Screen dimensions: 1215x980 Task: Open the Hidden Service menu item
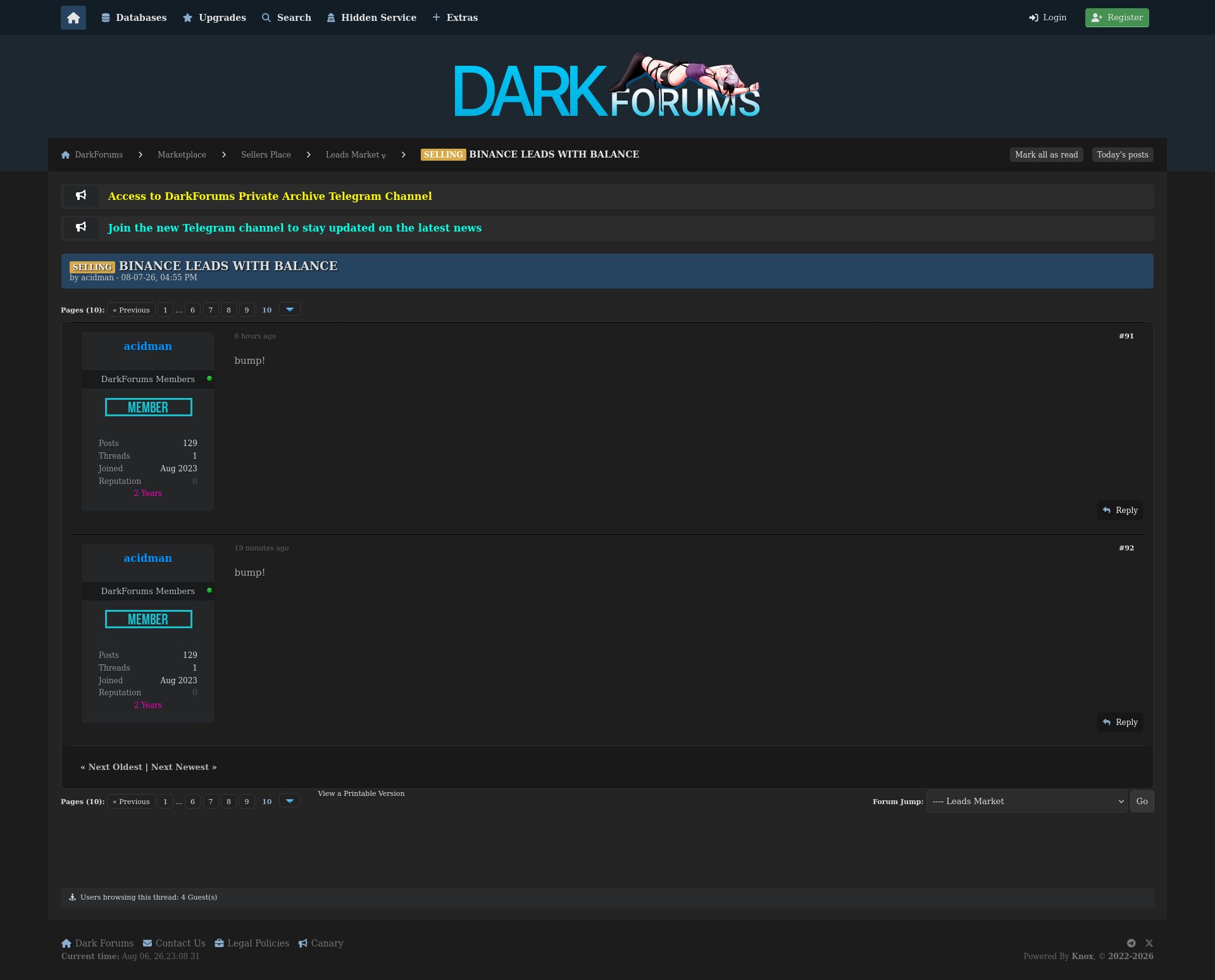[371, 18]
